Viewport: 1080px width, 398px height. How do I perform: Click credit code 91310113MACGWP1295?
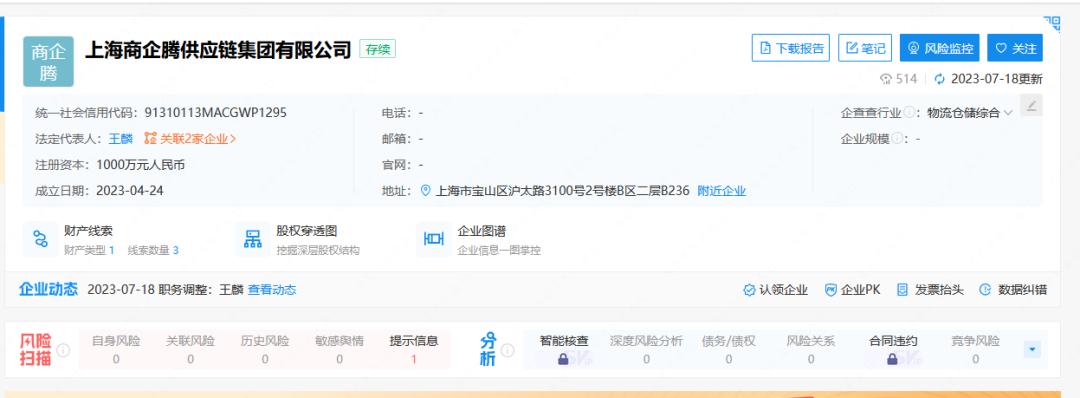point(216,113)
